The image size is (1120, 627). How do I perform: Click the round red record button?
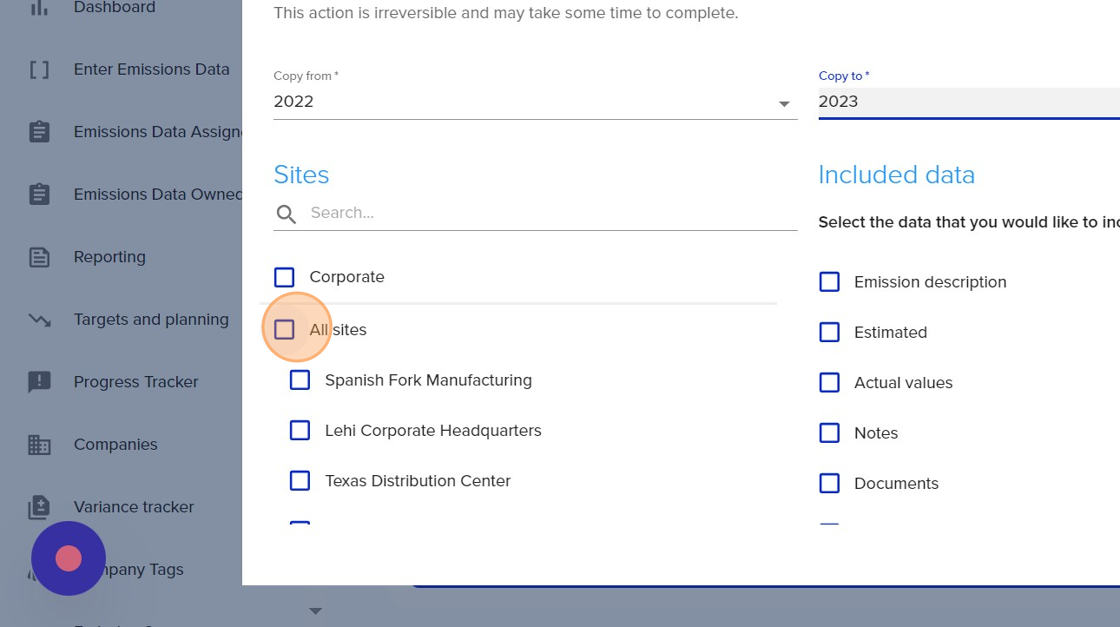click(69, 558)
